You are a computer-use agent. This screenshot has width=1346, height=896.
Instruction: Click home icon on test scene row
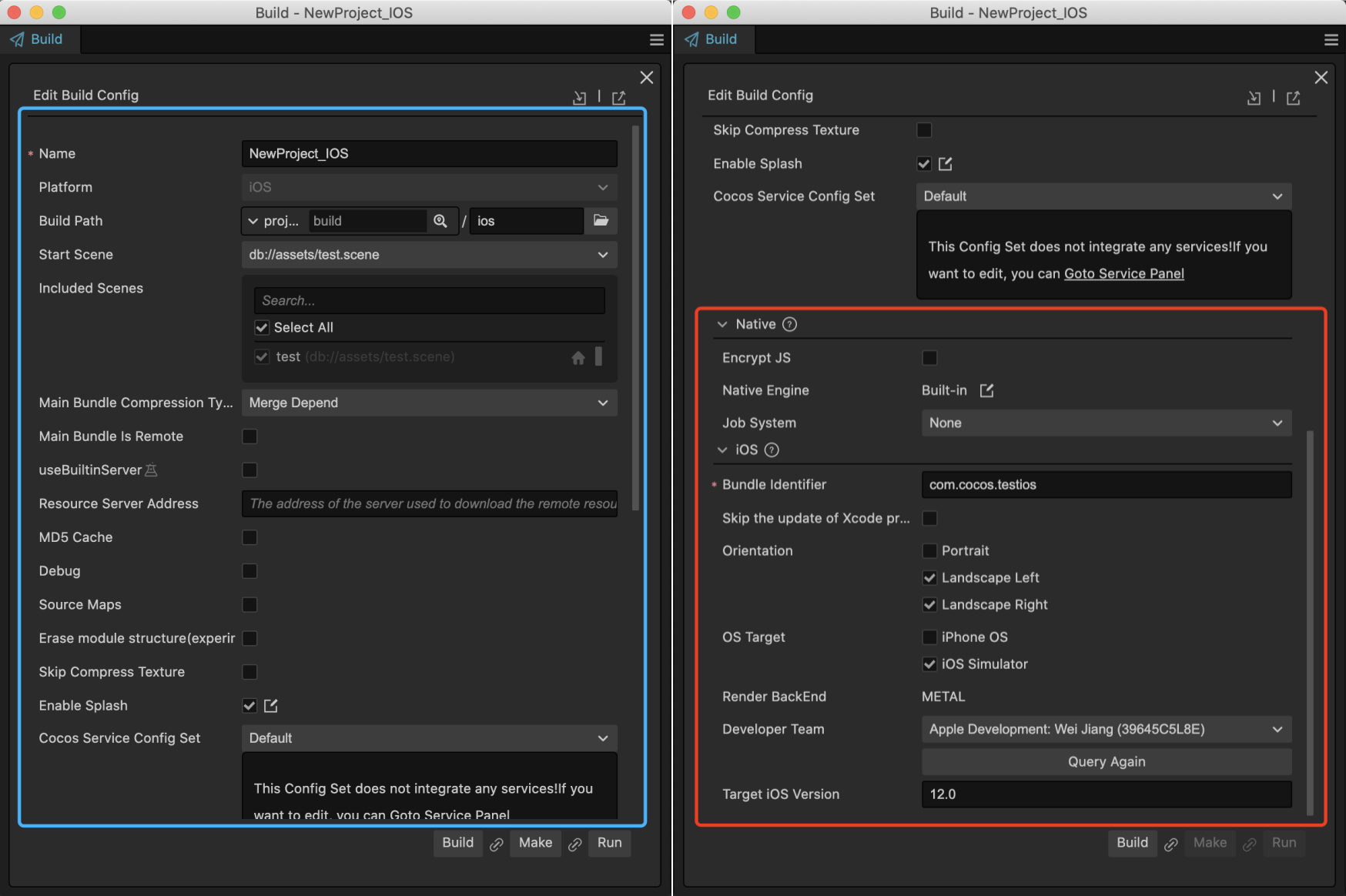(x=578, y=357)
